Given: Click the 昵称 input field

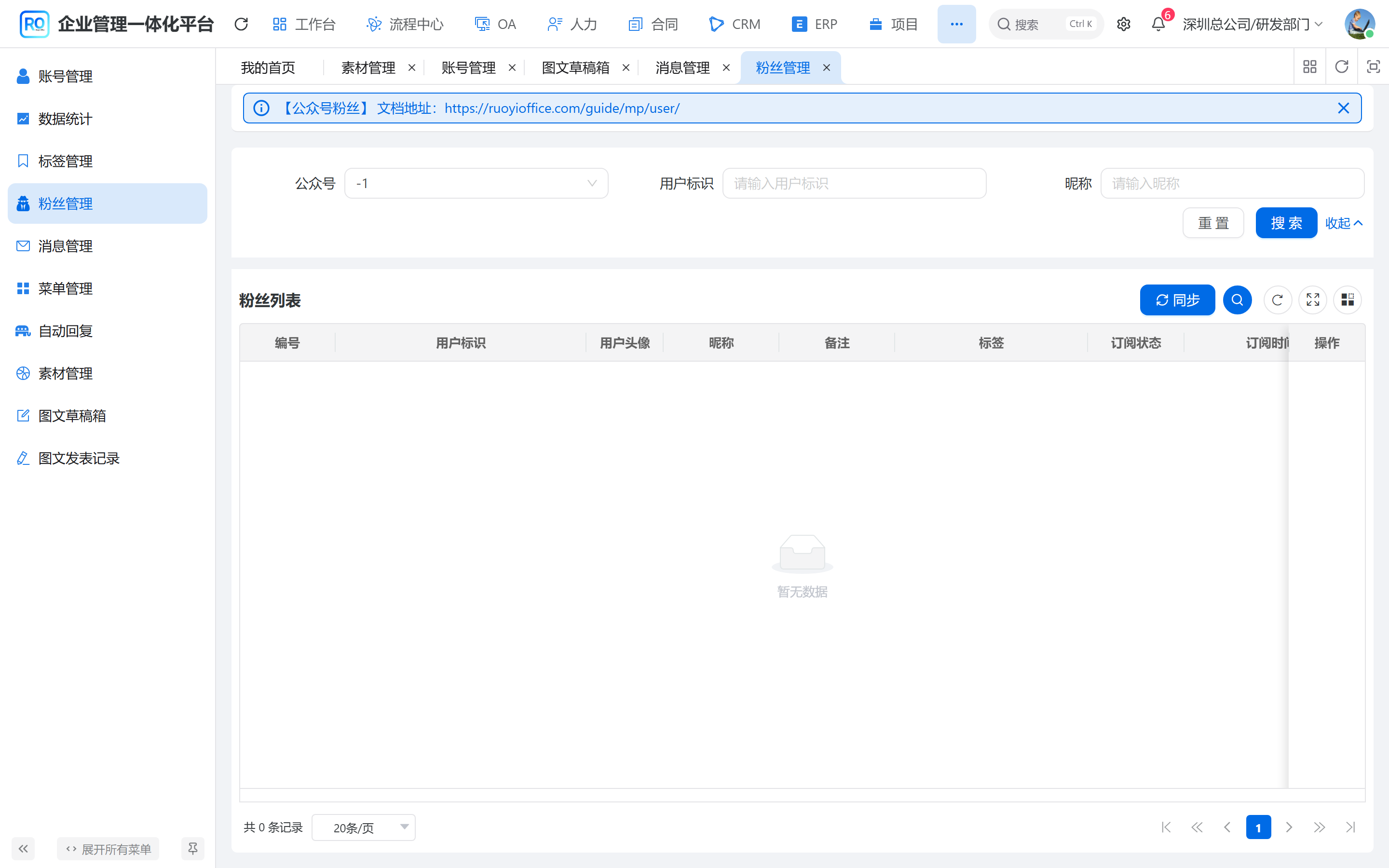Looking at the screenshot, I should (x=1232, y=183).
